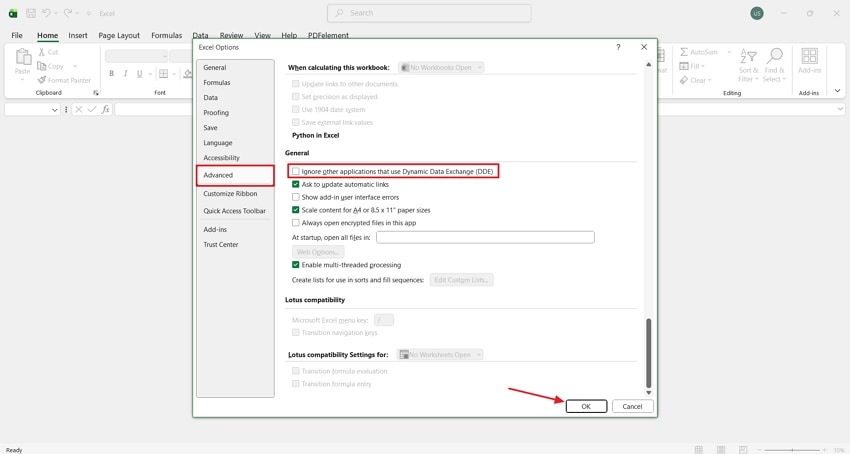Click the zoom slider in status bar
Image resolution: width=850 pixels, height=454 pixels.
point(792,450)
